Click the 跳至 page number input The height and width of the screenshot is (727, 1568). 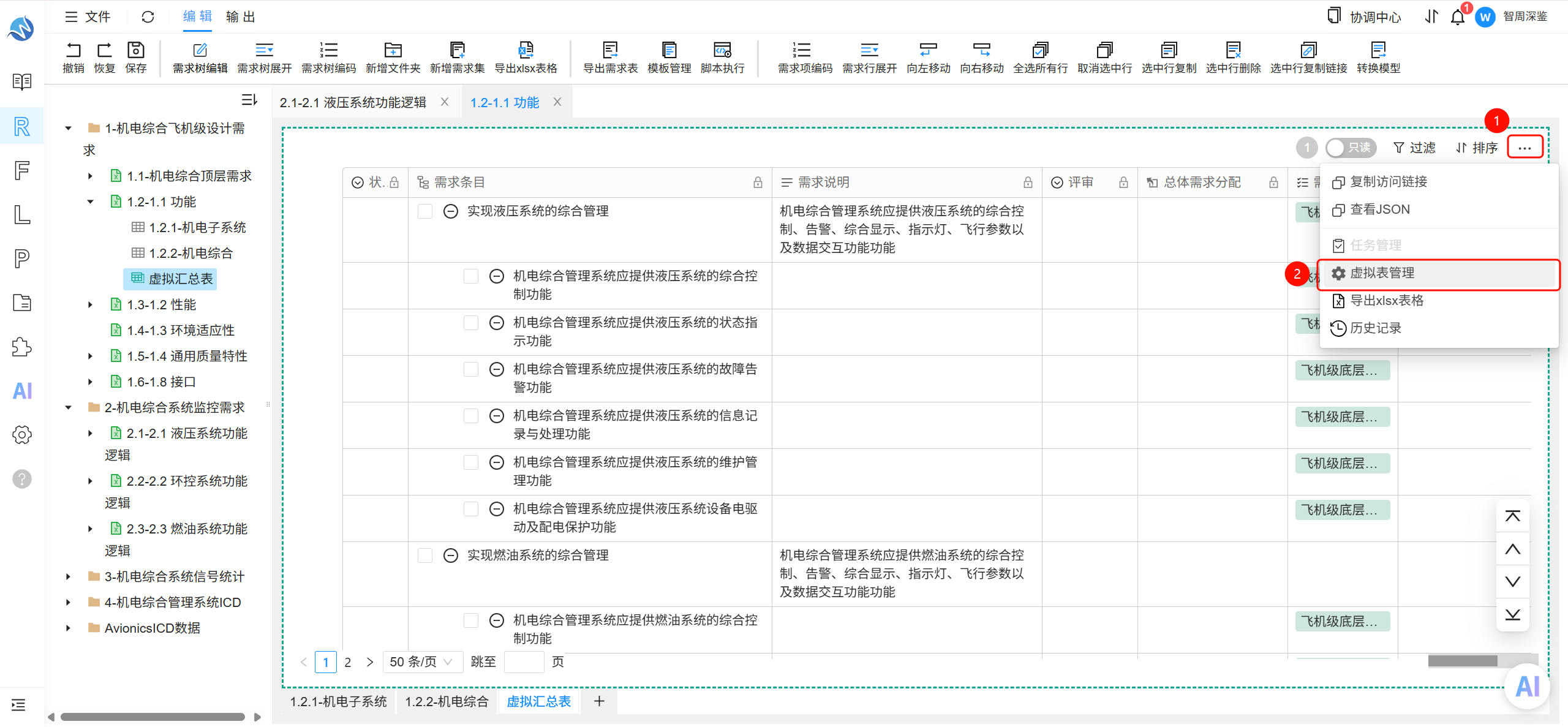pyautogui.click(x=524, y=662)
